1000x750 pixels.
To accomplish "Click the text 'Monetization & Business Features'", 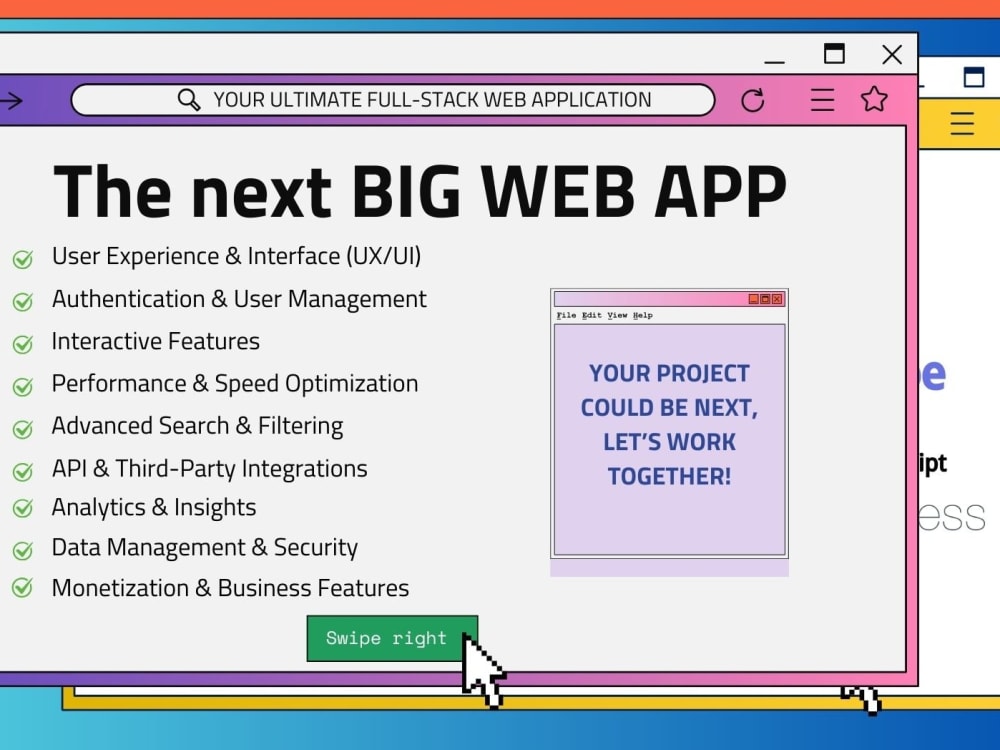I will coord(230,588).
